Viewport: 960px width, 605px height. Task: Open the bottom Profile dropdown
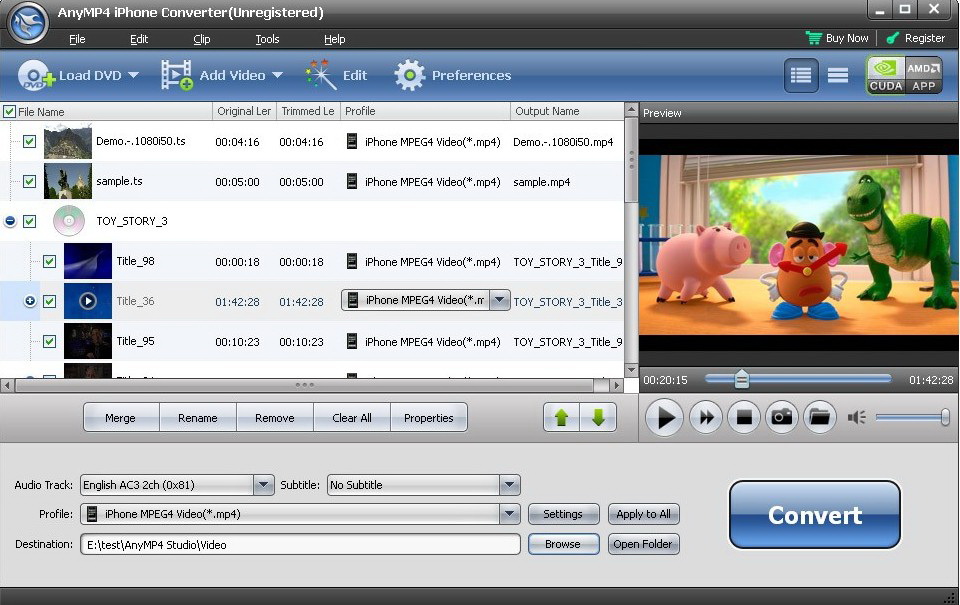pyautogui.click(x=509, y=514)
